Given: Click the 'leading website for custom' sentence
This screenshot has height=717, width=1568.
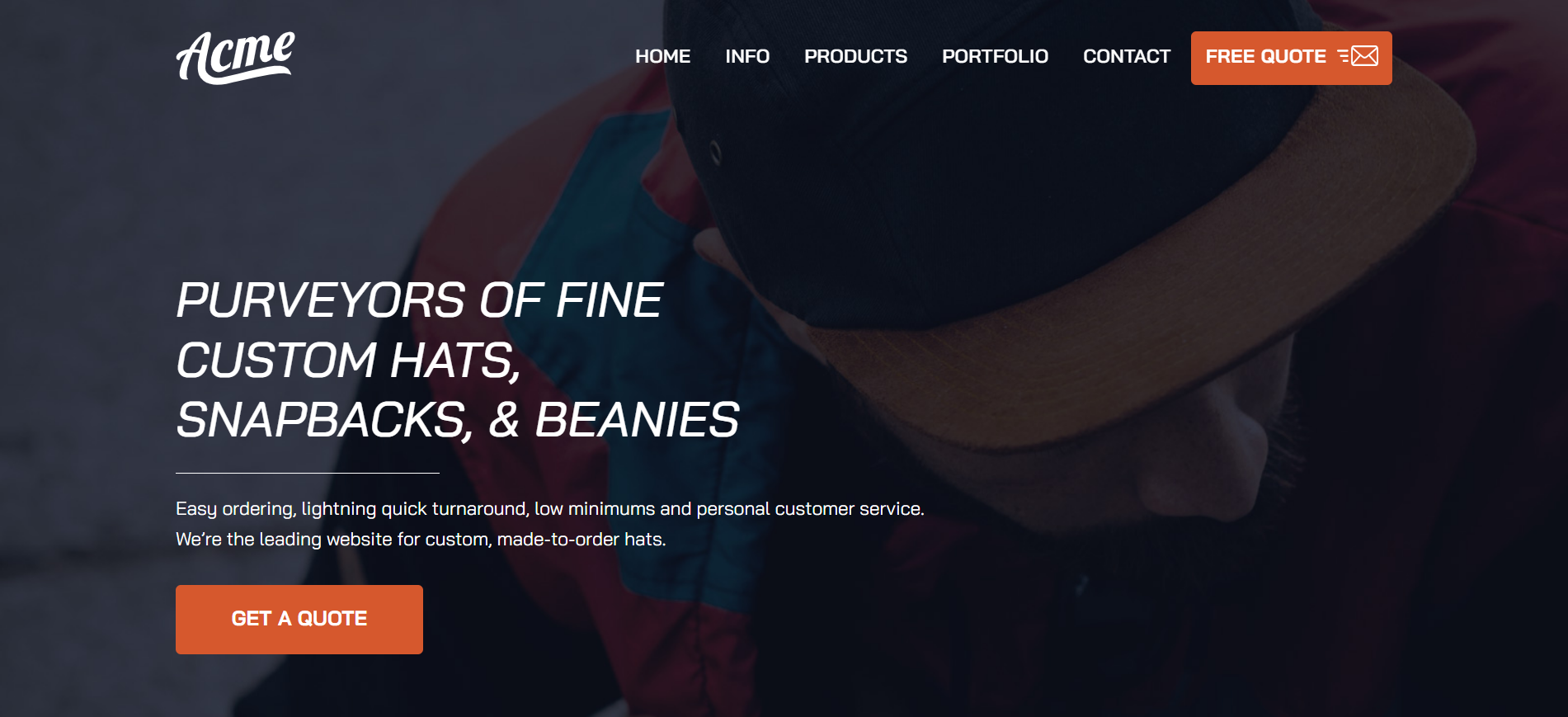Looking at the screenshot, I should click(421, 540).
